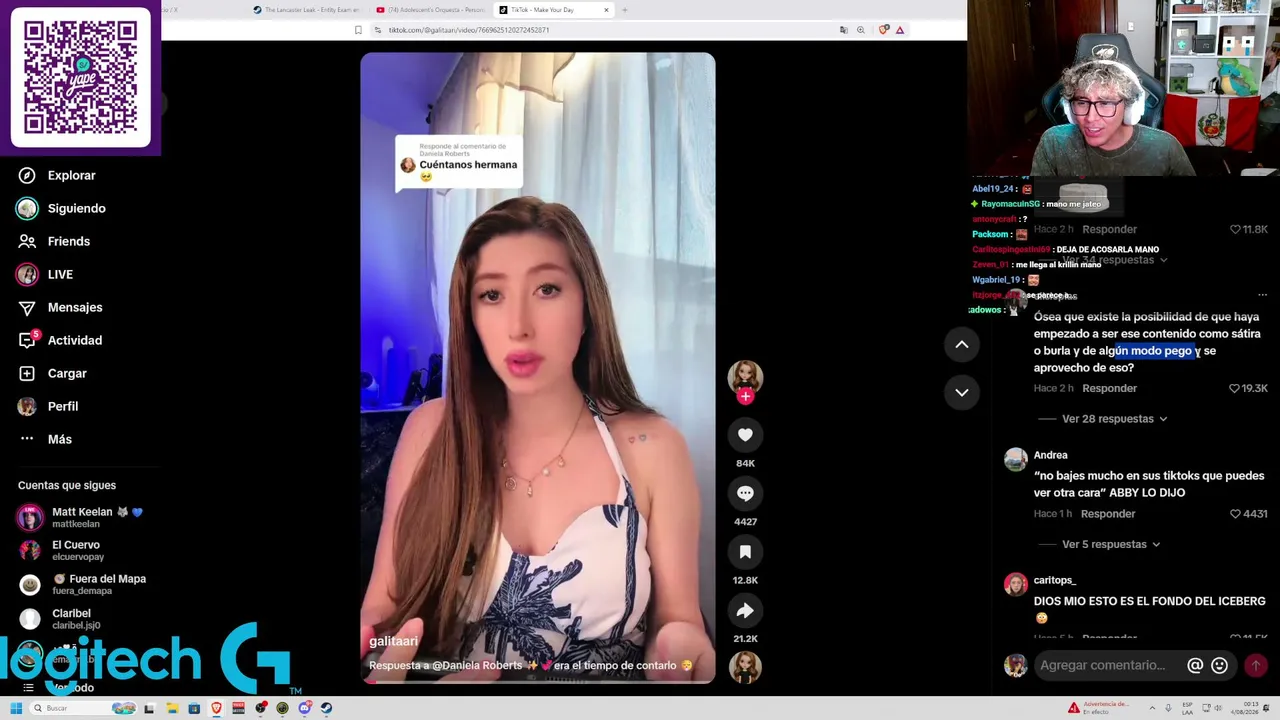Reply to the comment about sátira

(x=1109, y=388)
